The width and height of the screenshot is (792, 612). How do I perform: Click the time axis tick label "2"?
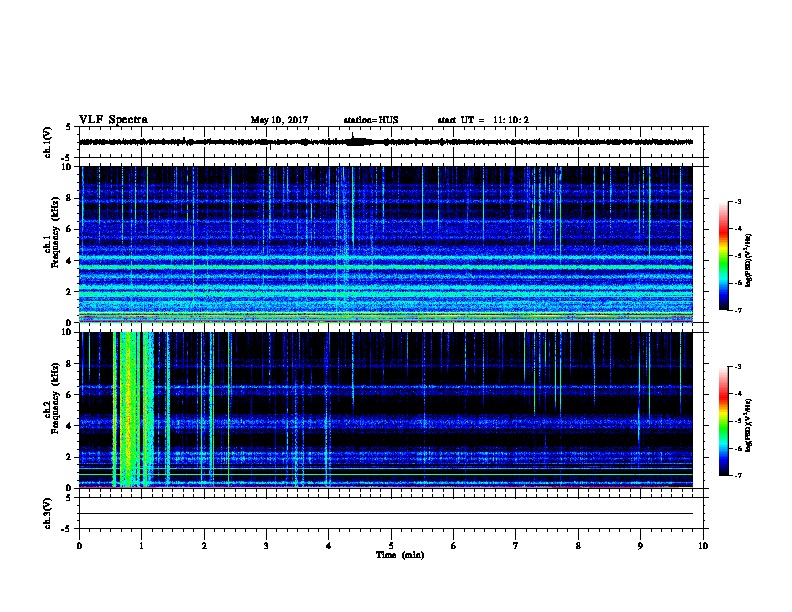pyautogui.click(x=204, y=545)
